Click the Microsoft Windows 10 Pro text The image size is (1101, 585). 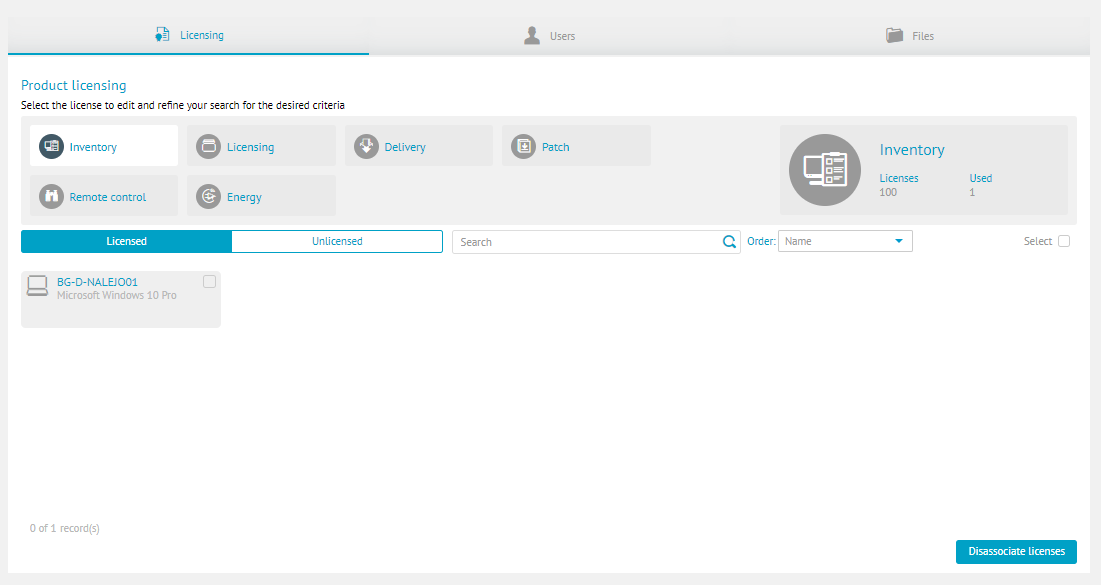[117, 295]
